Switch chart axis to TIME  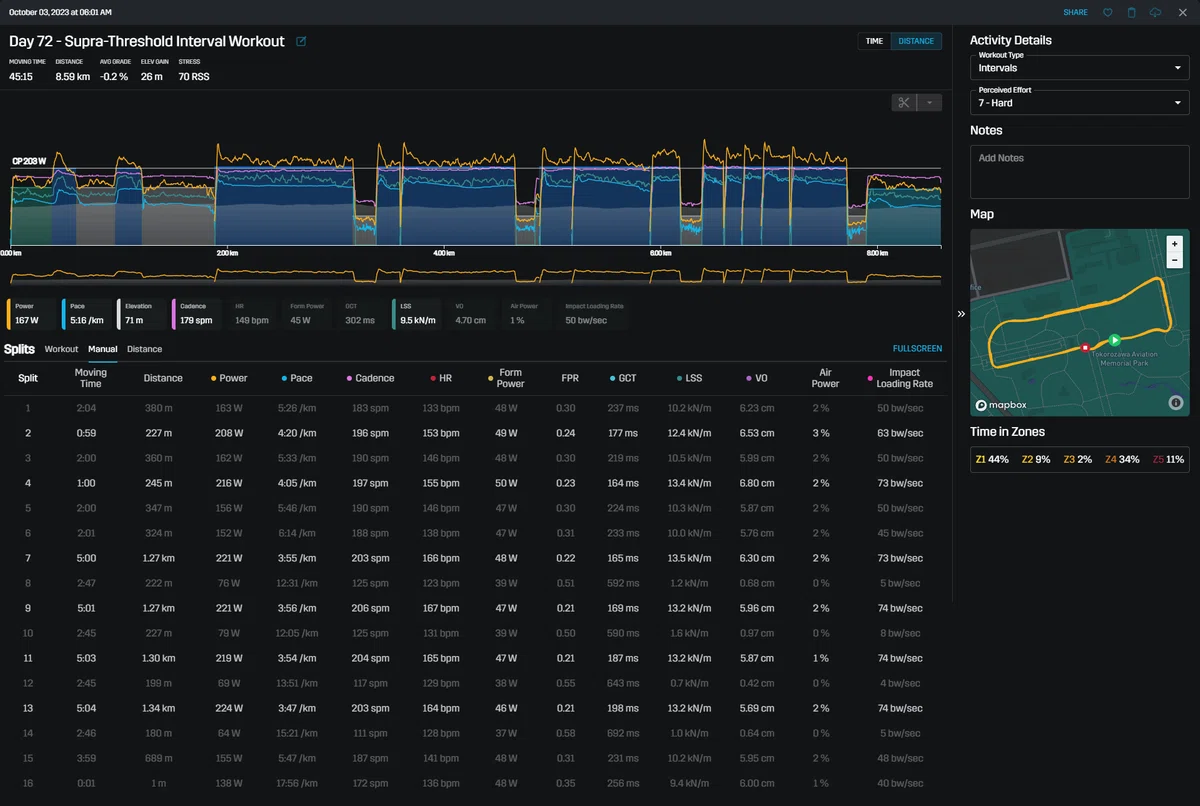pyautogui.click(x=874, y=41)
